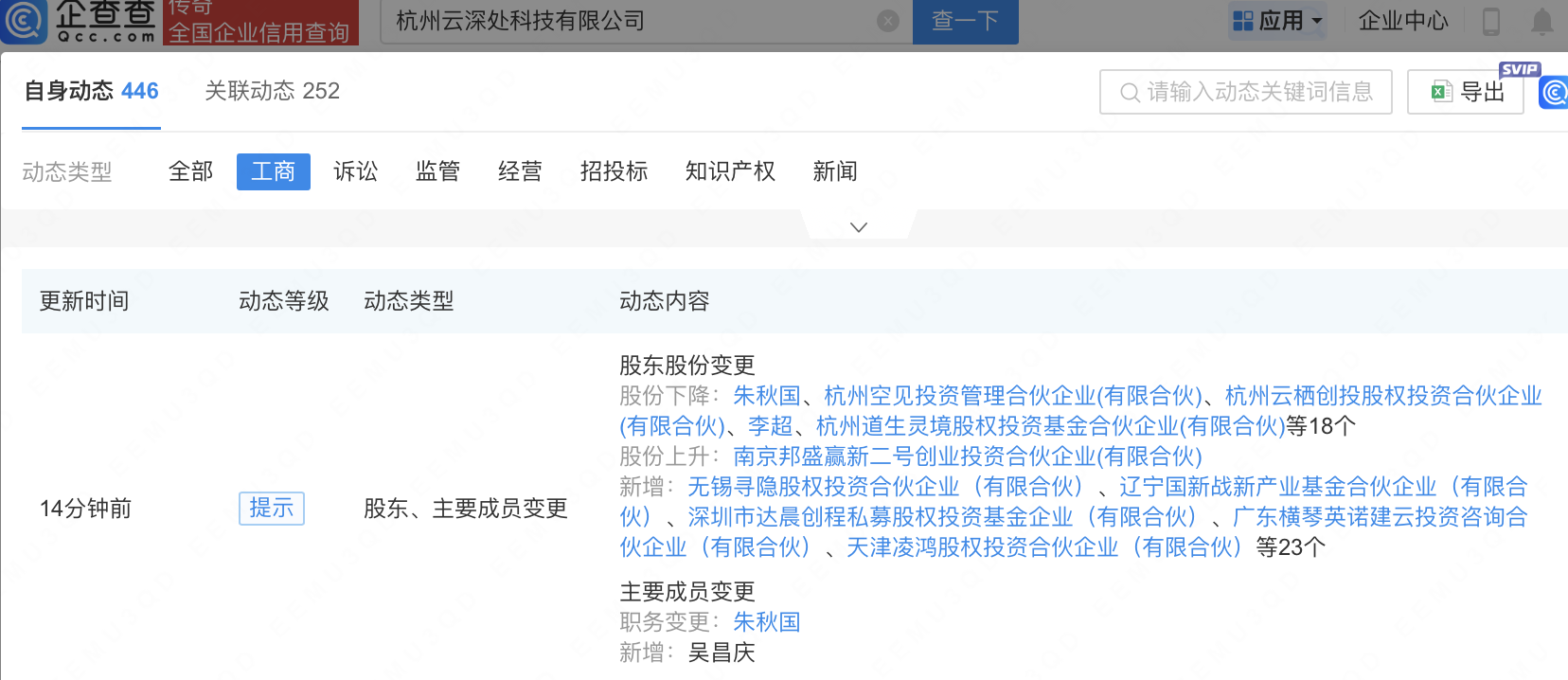1568x680 pixels.
Task: Filter by 知识产权 dynamic type
Action: pos(730,171)
